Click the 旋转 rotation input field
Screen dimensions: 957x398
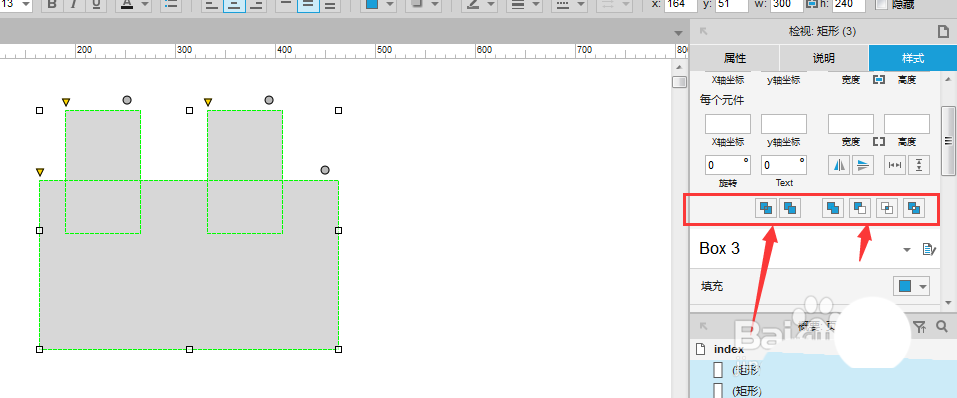728,165
